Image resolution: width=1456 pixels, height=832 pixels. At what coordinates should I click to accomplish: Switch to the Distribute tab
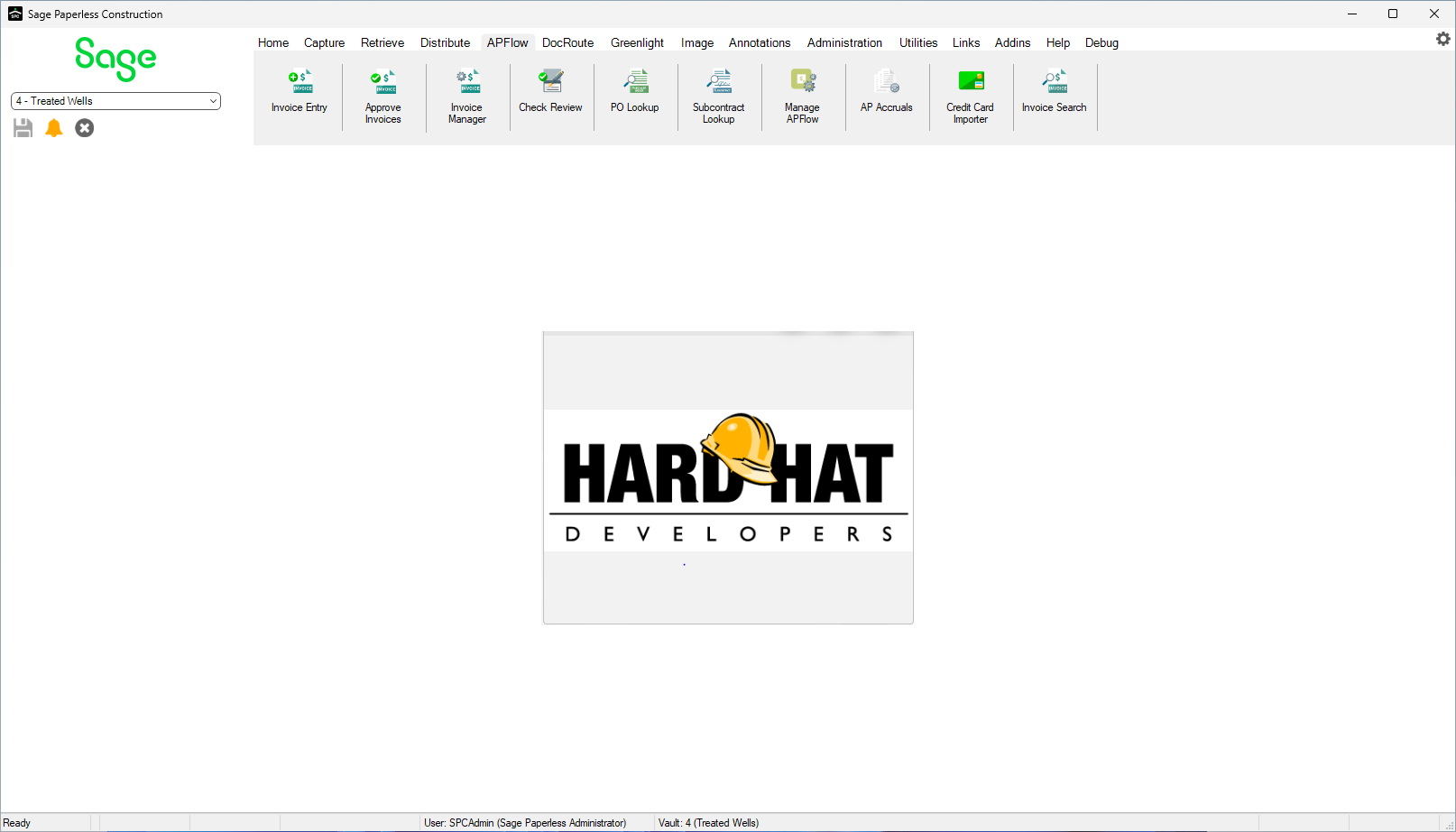point(445,42)
